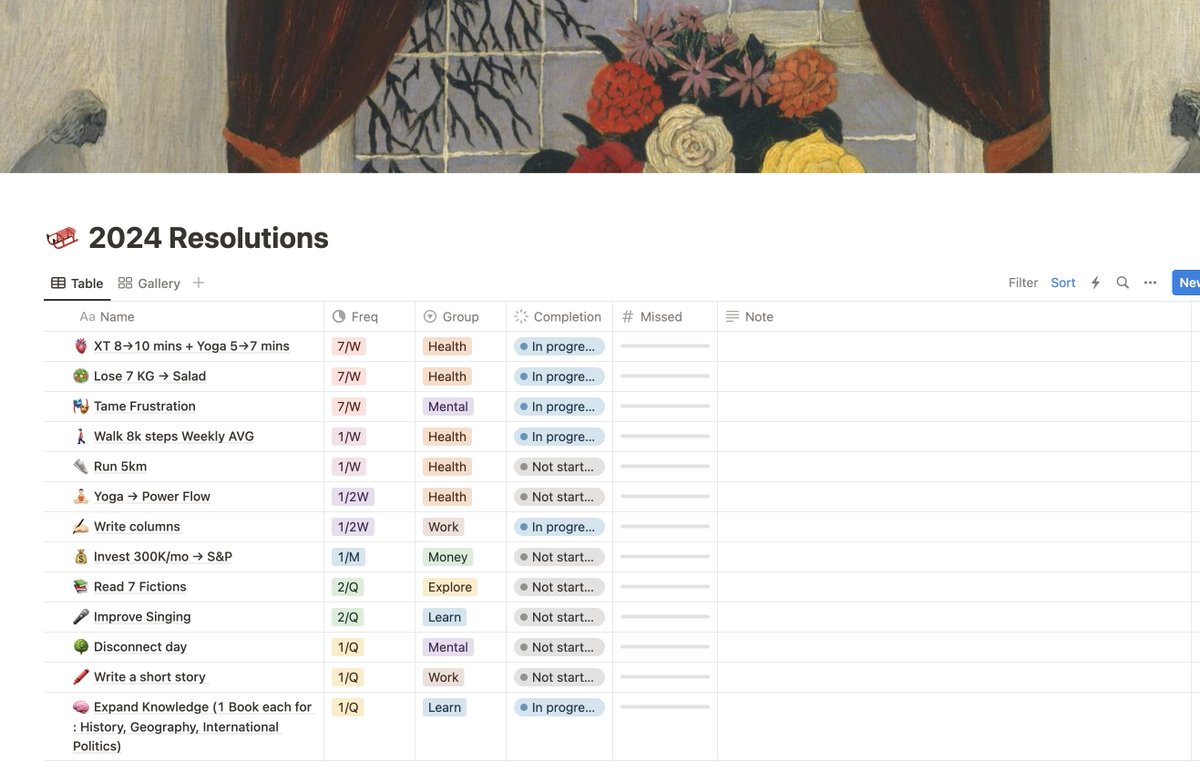1200x762 pixels.
Task: Click the salad emoji on Lose 7 KG row
Action: 81,376
